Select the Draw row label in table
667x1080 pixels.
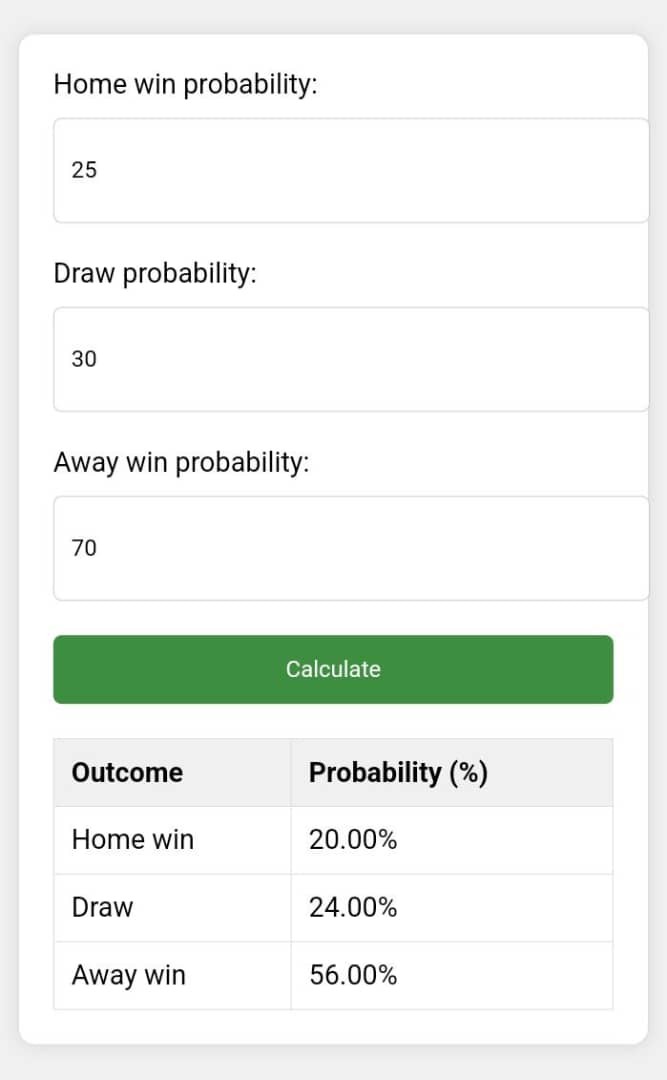[x=103, y=907]
